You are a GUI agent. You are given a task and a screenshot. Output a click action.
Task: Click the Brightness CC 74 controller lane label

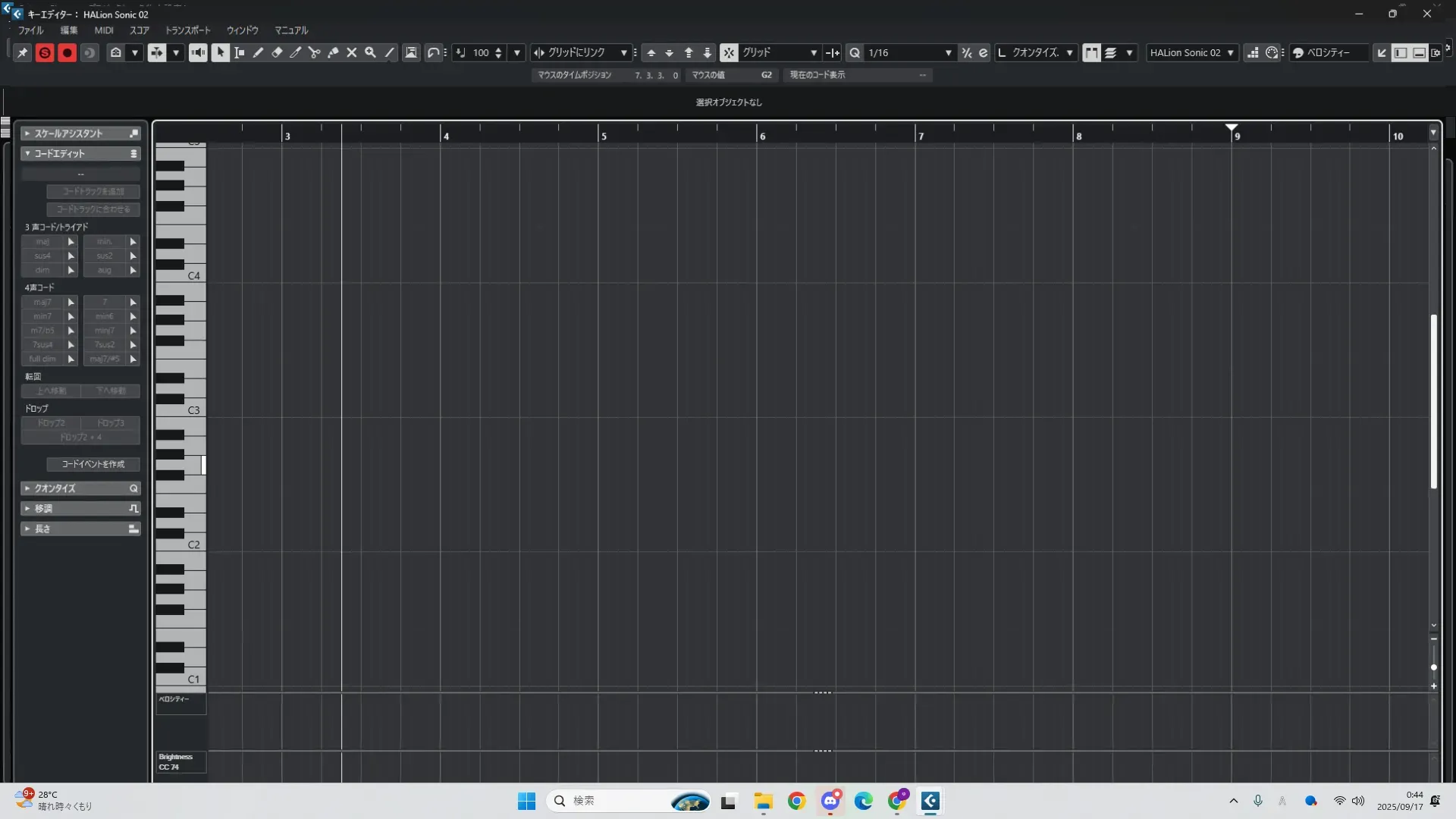pyautogui.click(x=180, y=761)
